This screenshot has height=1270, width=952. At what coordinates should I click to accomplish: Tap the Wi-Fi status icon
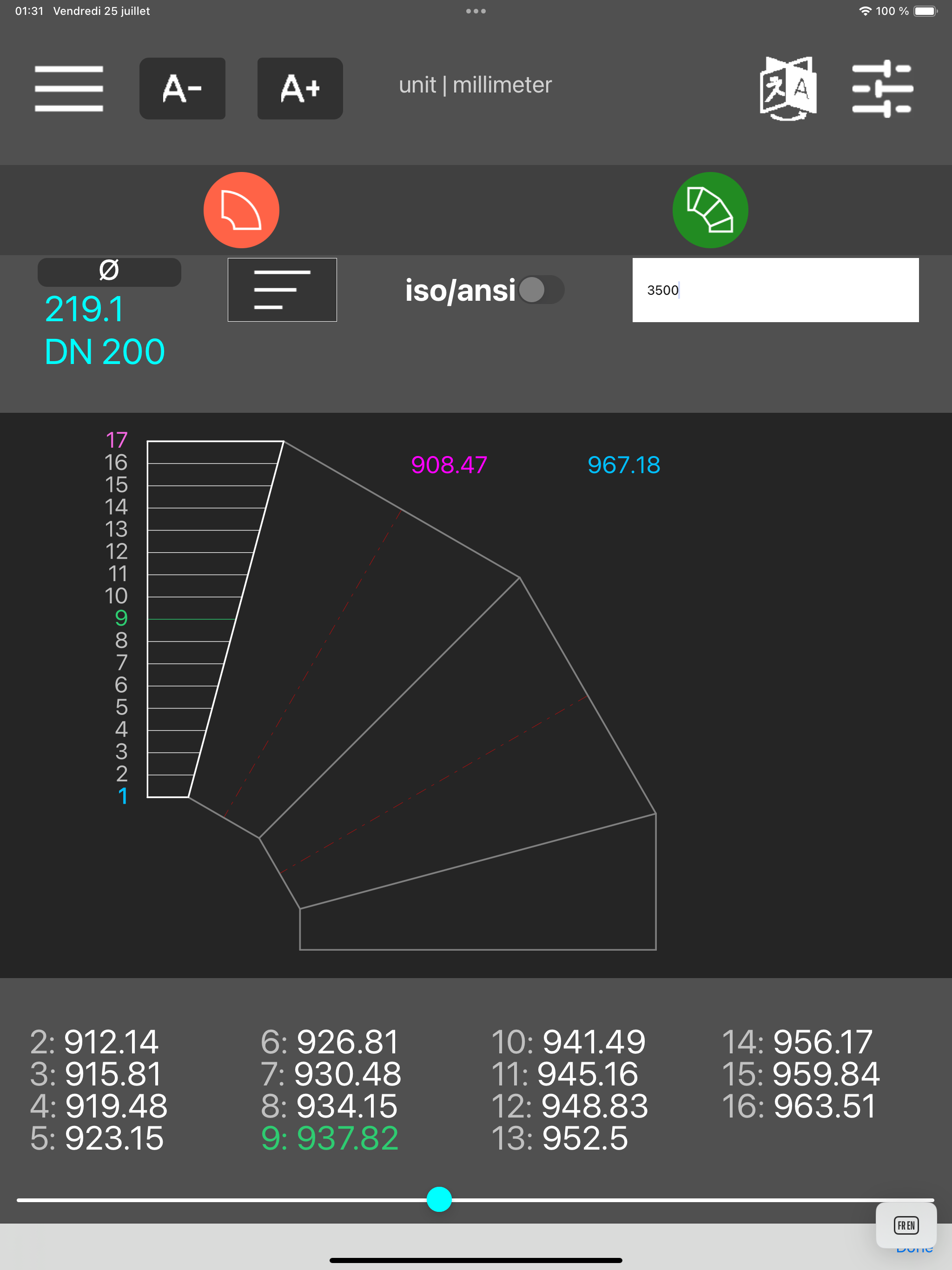point(865,11)
